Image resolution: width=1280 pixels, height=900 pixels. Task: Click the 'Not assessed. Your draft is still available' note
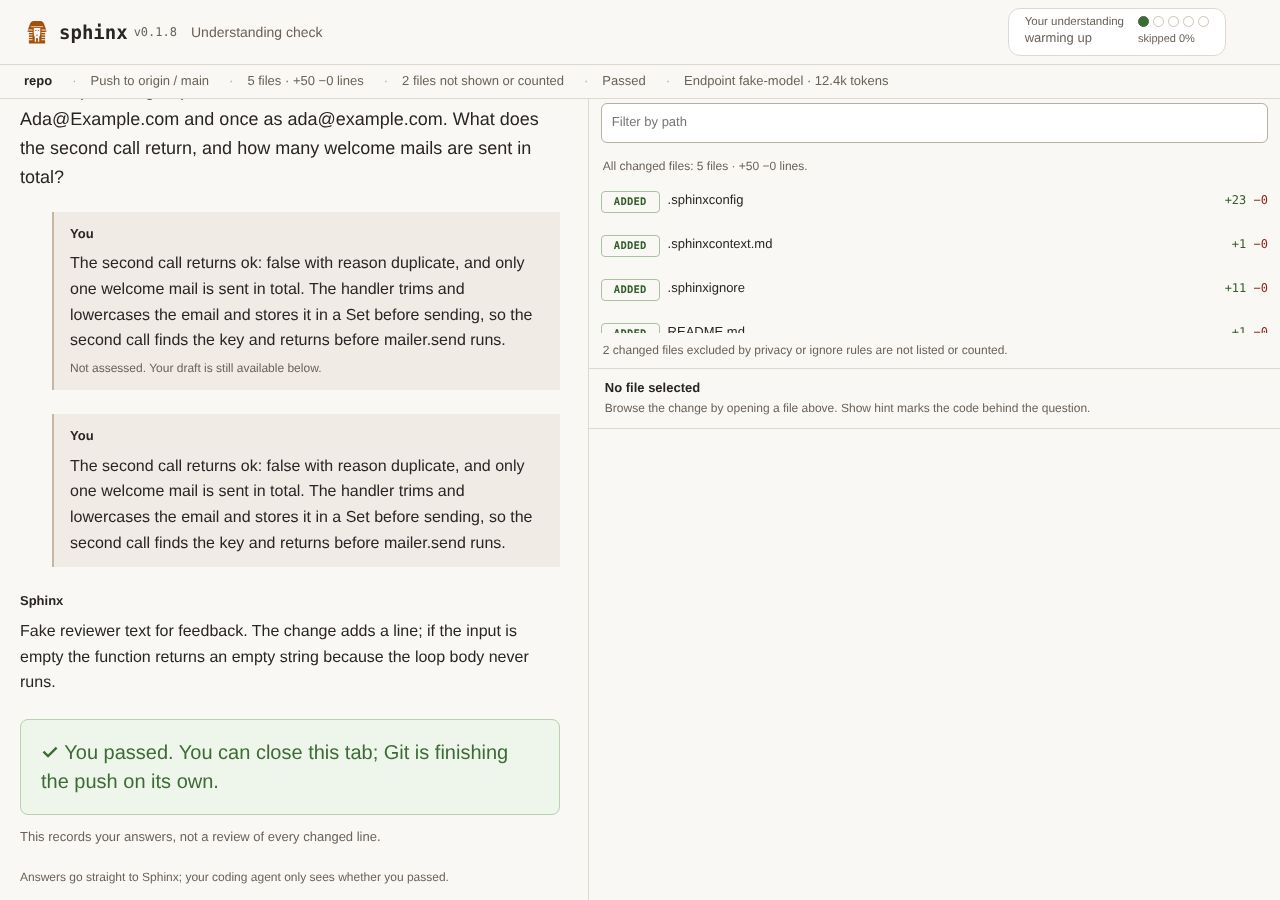click(x=196, y=368)
